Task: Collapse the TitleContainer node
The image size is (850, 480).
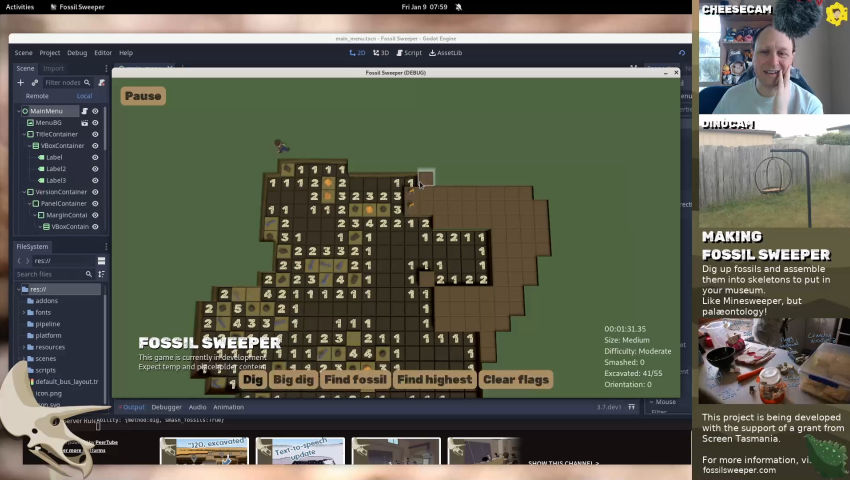Action: [24, 134]
